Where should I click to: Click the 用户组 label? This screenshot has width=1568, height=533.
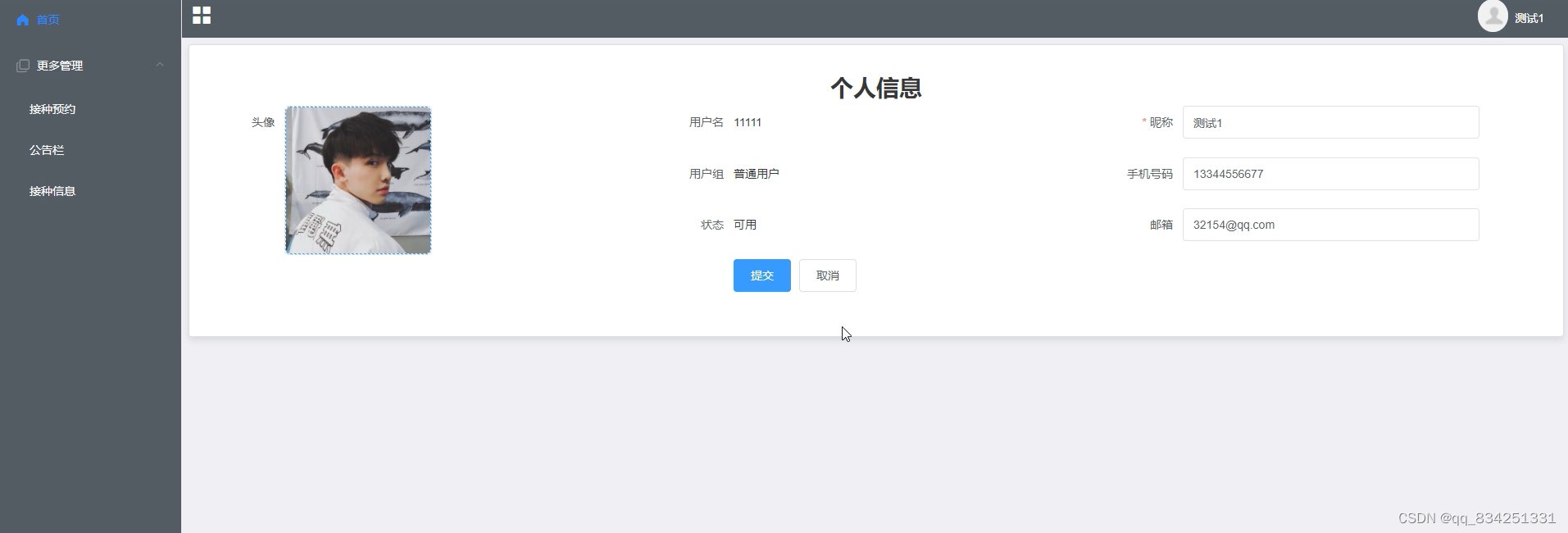[706, 174]
